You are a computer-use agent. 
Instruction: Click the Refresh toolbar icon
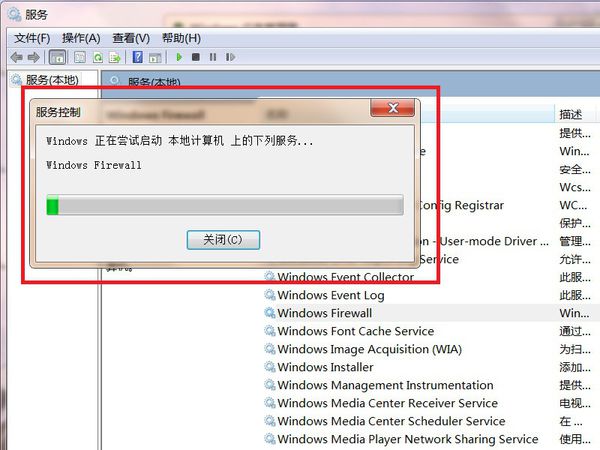coord(98,57)
